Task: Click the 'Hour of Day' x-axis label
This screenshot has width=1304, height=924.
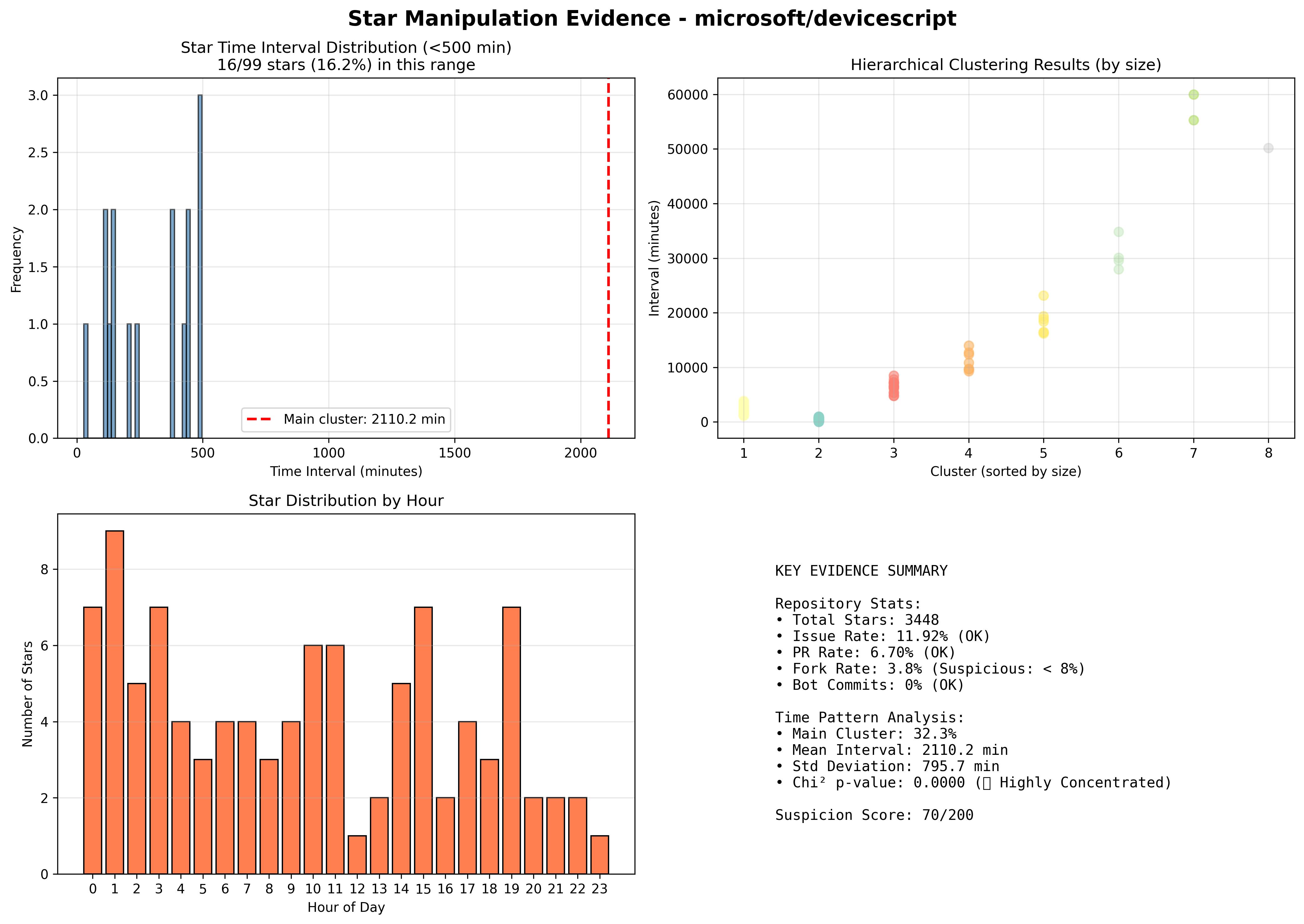Action: click(x=346, y=907)
